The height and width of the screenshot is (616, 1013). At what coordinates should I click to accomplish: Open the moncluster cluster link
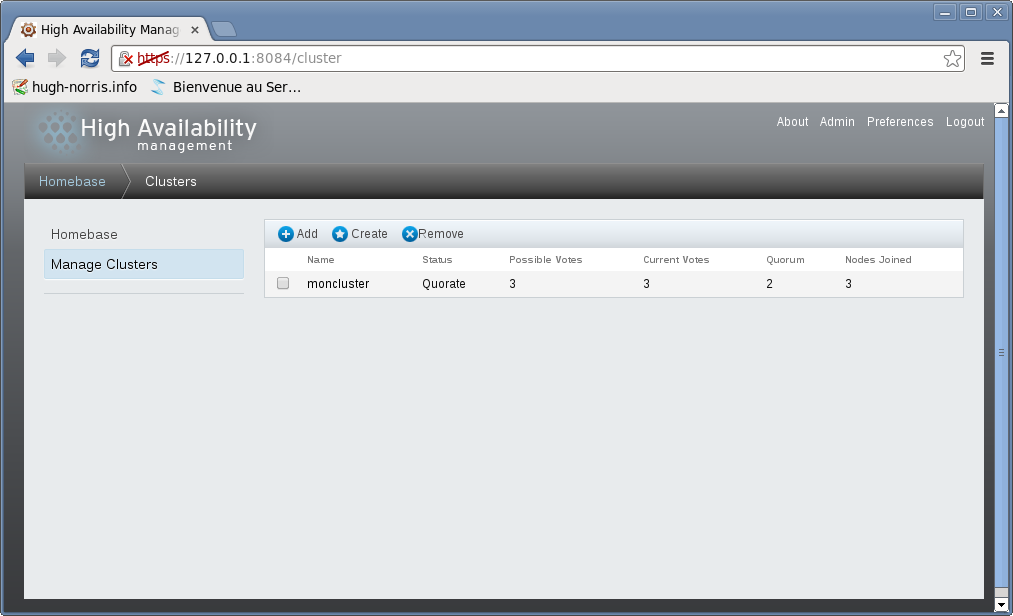338,284
